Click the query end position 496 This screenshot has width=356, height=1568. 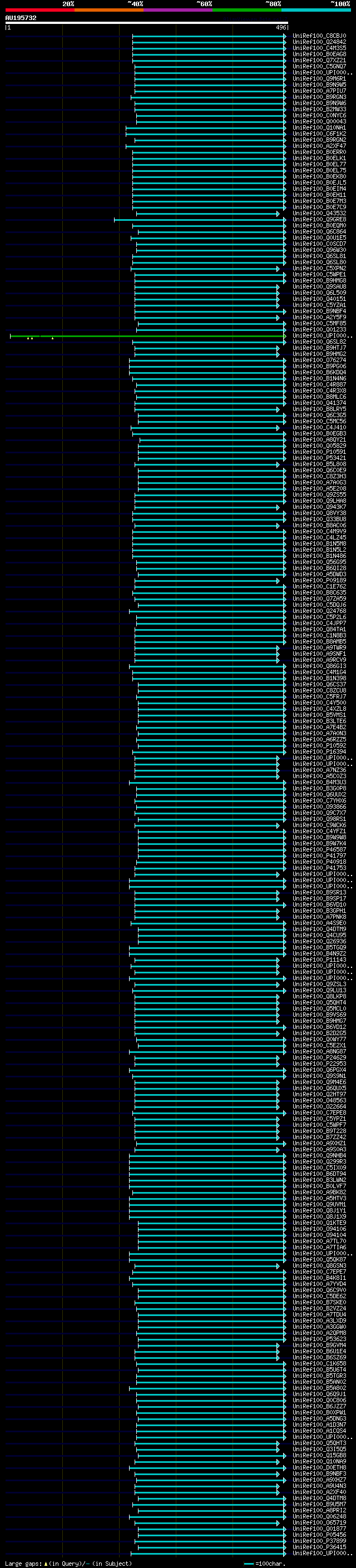280,27
